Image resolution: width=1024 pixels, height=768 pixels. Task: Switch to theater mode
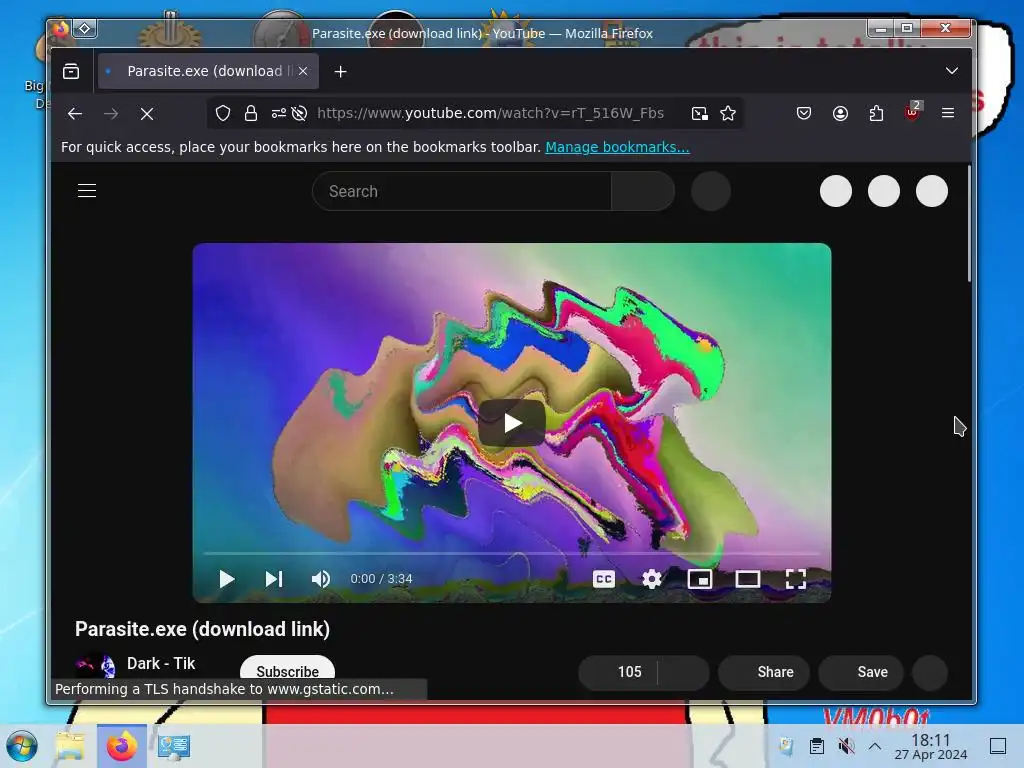(748, 579)
